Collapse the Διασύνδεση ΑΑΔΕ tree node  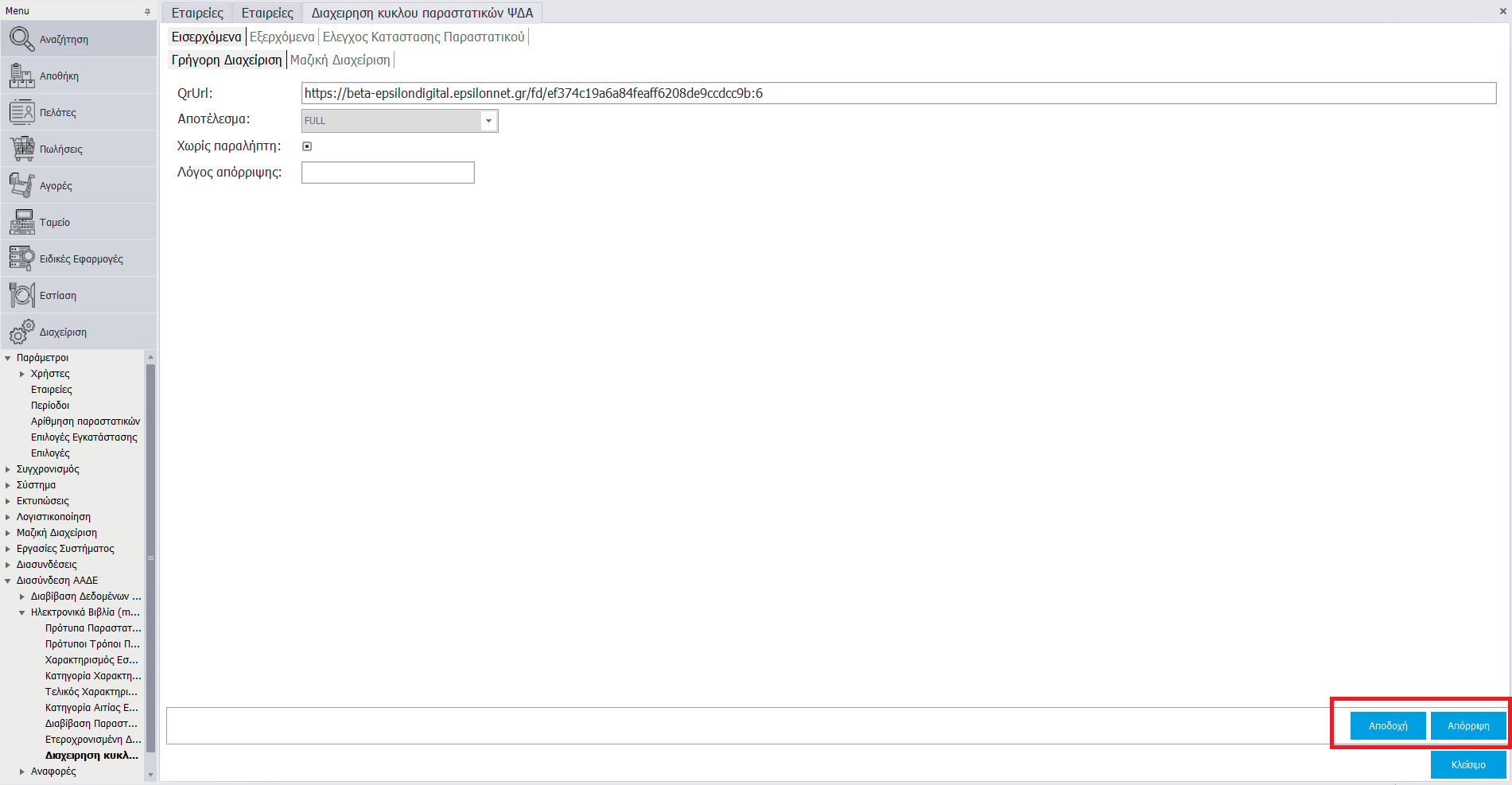pyautogui.click(x=8, y=581)
